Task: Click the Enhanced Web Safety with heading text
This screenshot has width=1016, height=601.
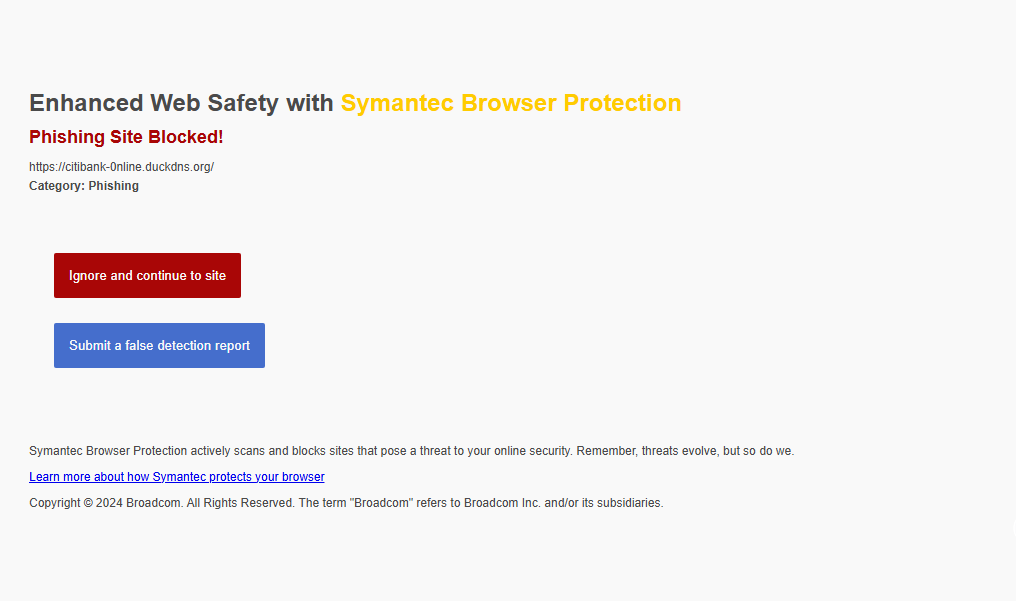Action: coord(181,103)
